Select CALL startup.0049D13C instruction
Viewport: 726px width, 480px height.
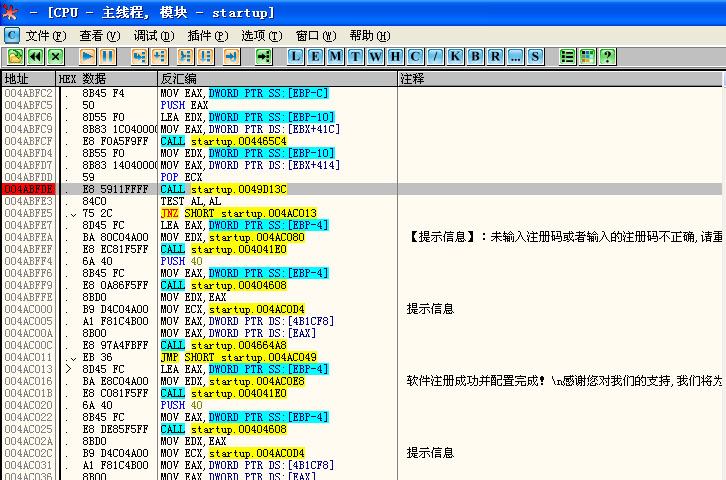click(224, 189)
